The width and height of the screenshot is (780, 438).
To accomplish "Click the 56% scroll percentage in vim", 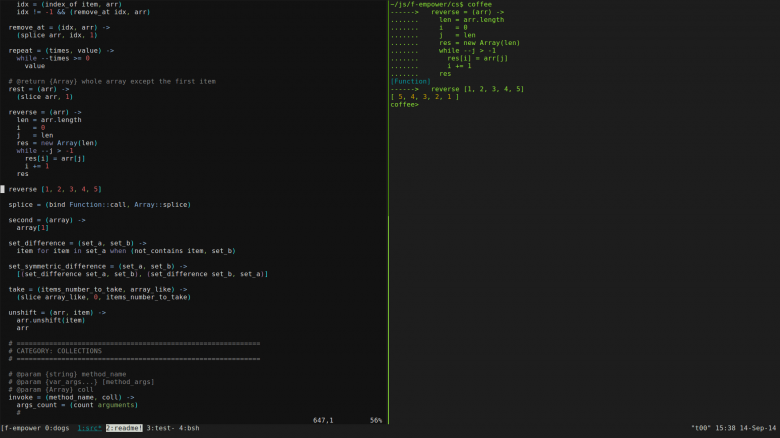I will pos(376,421).
